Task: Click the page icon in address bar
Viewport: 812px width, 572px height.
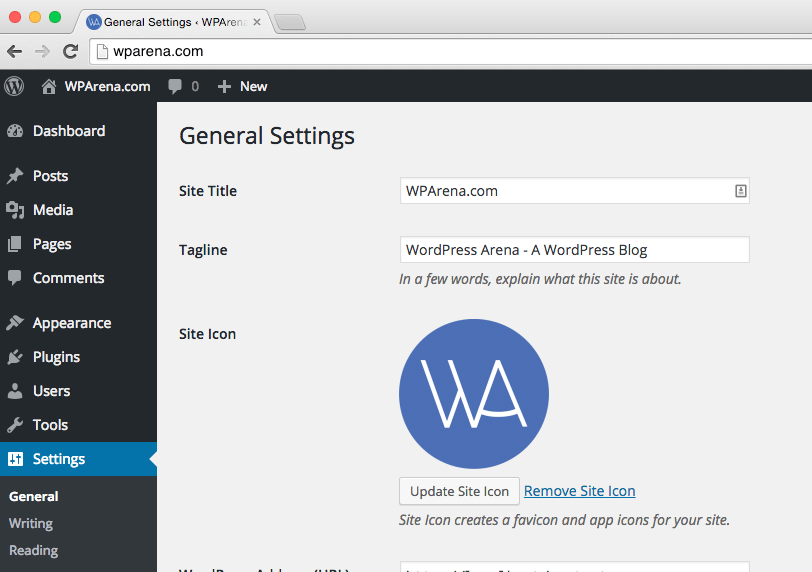Action: coord(103,51)
